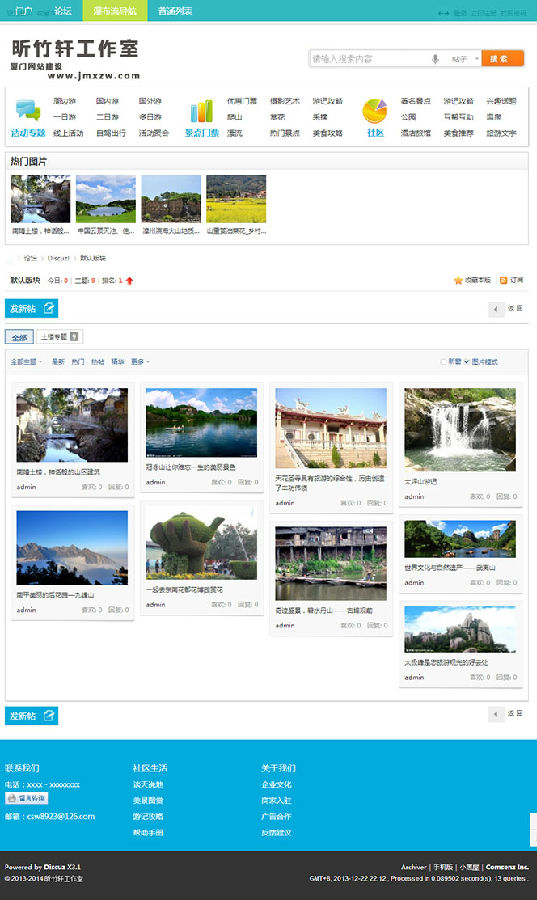This screenshot has width=537, height=900.
Task: Toggle the new-window checkbox in filter bar
Action: pos(443,362)
